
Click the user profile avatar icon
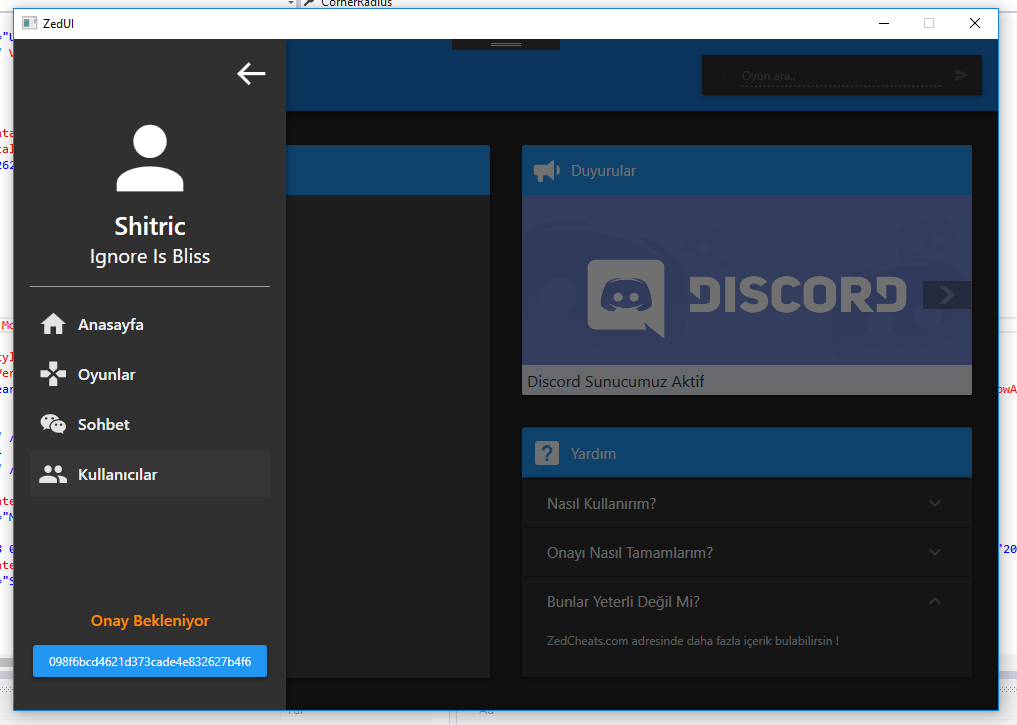(150, 158)
